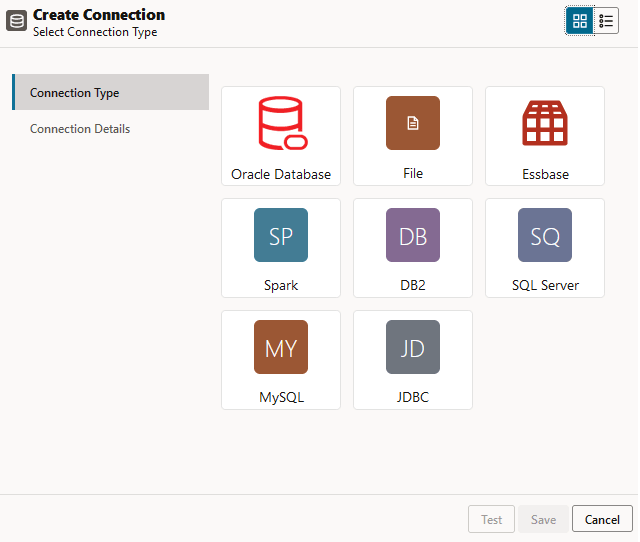Viewport: 640px width, 542px height.
Task: Click the database icon beside Create Connection
Action: (16, 21)
